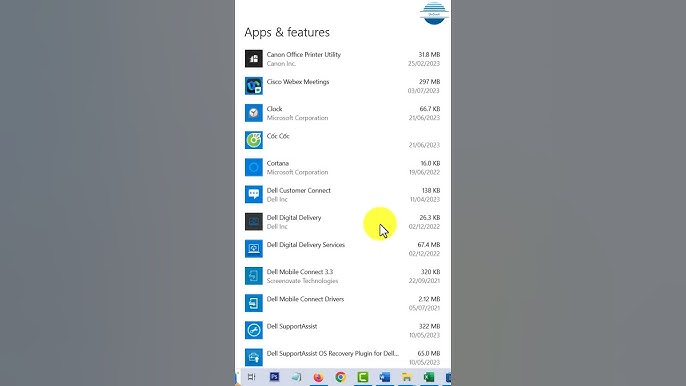Click the Cortana app icon
This screenshot has height=386, width=686.
point(254,167)
